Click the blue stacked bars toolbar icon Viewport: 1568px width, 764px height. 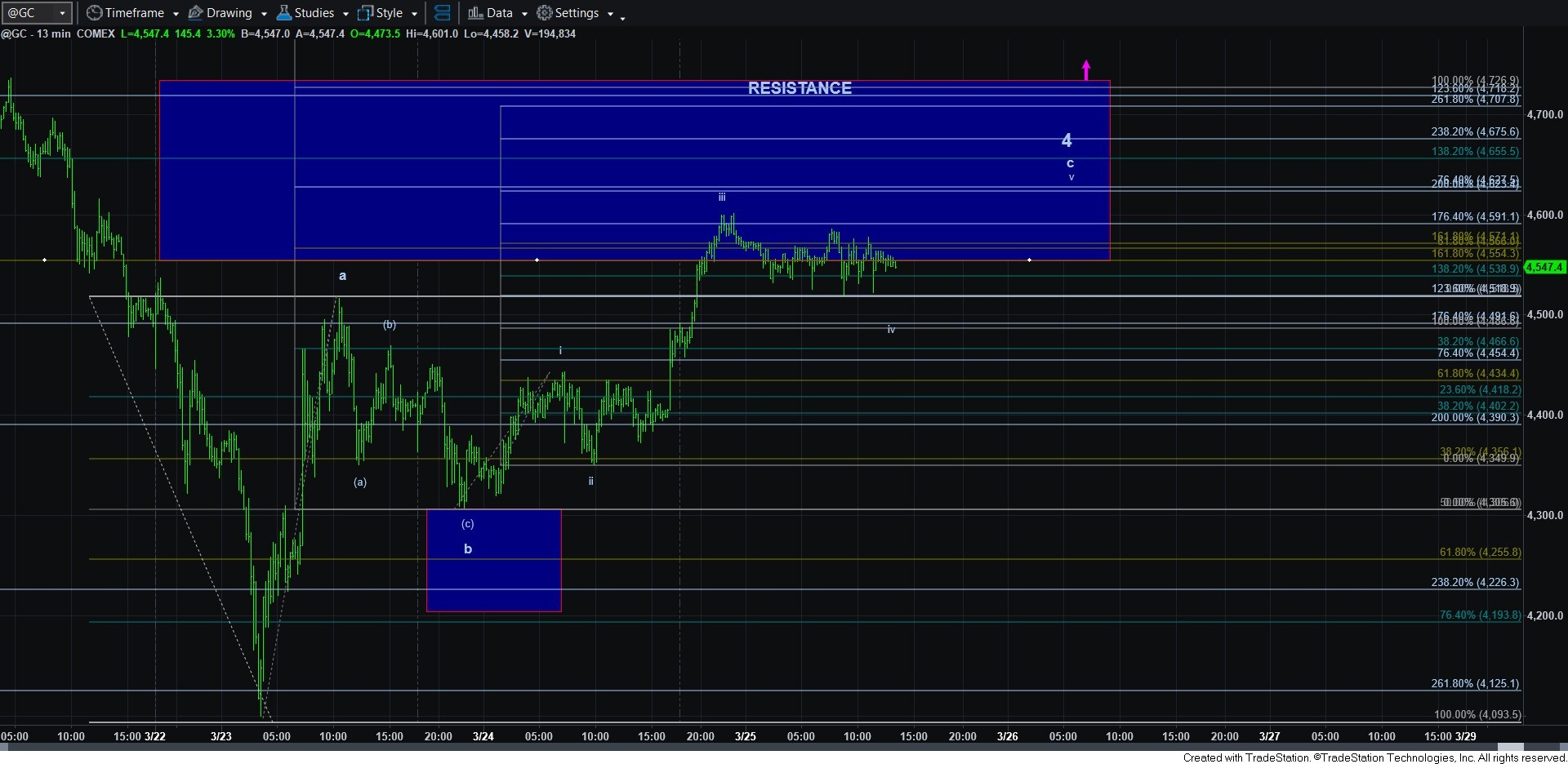tap(442, 13)
